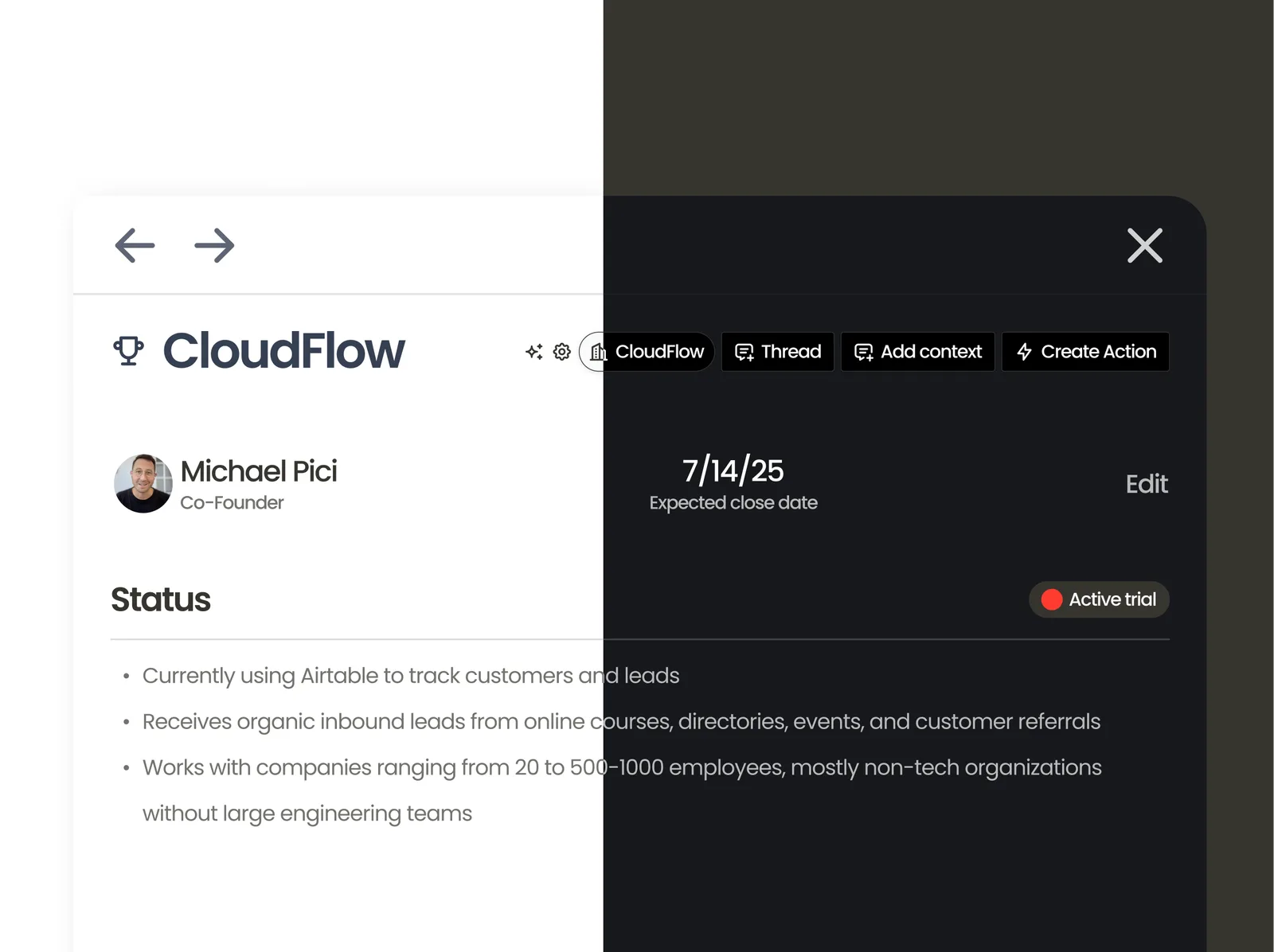1274x952 pixels.
Task: Click the CloudFlow deal title
Action: coord(284,351)
